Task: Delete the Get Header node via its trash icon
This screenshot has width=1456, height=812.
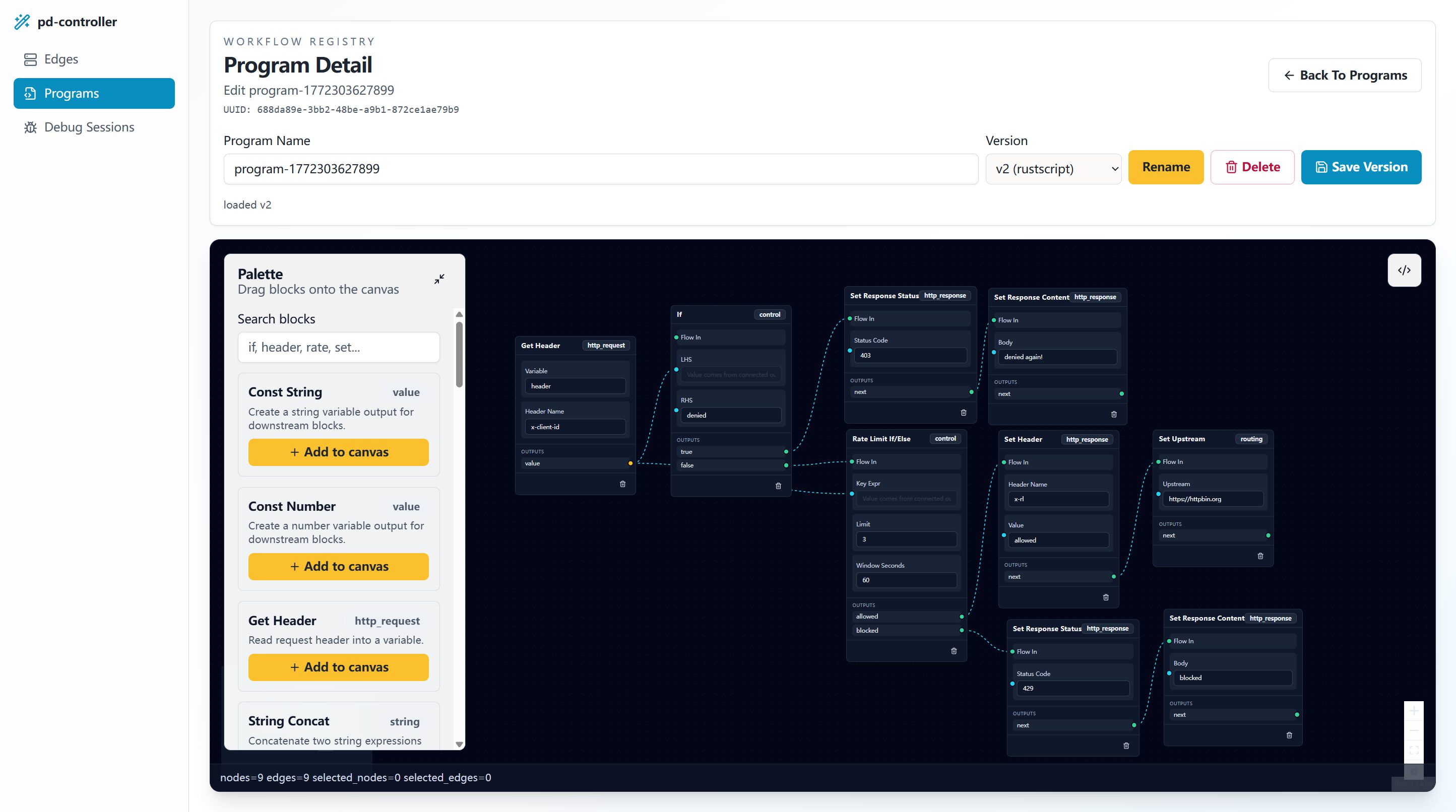Action: pyautogui.click(x=623, y=484)
